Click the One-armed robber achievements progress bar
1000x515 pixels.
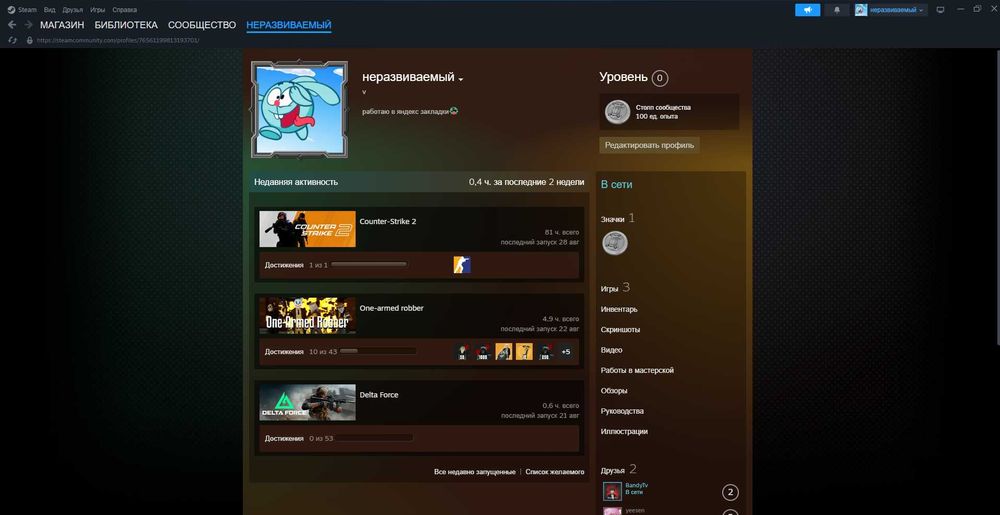[x=378, y=351]
